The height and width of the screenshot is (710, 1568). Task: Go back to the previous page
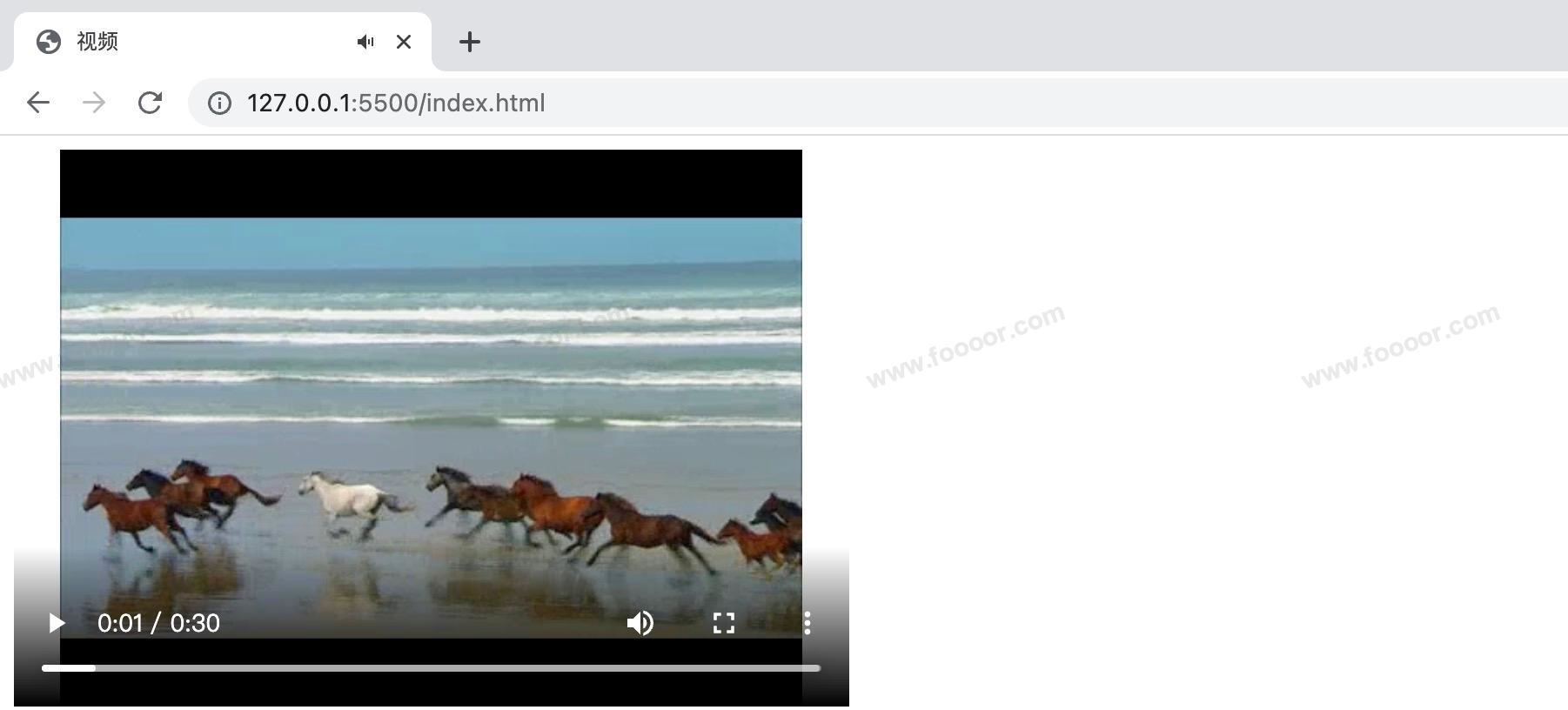click(x=38, y=103)
